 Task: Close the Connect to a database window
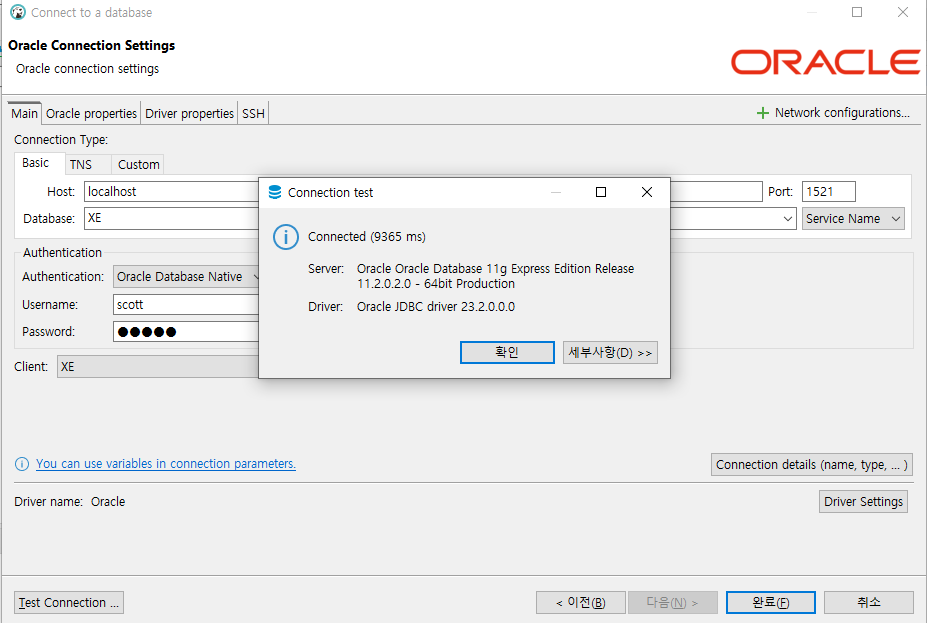tap(903, 12)
